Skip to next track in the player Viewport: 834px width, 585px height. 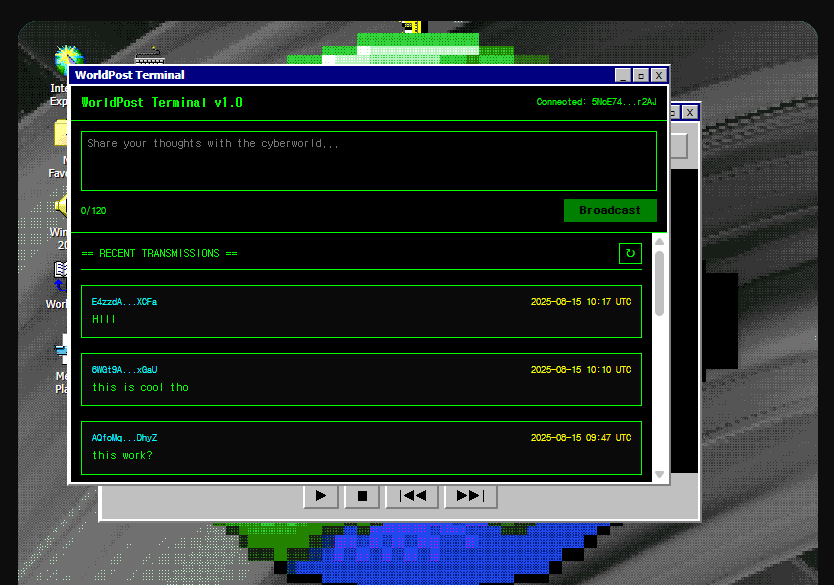[471, 496]
